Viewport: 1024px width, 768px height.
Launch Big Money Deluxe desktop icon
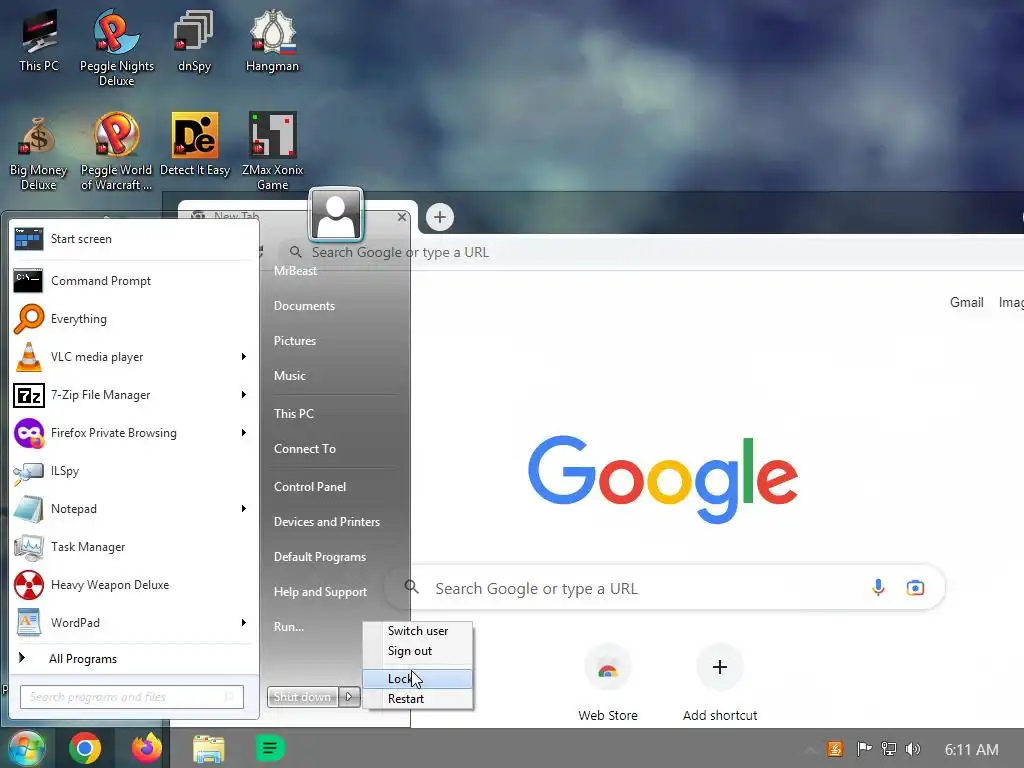click(39, 153)
